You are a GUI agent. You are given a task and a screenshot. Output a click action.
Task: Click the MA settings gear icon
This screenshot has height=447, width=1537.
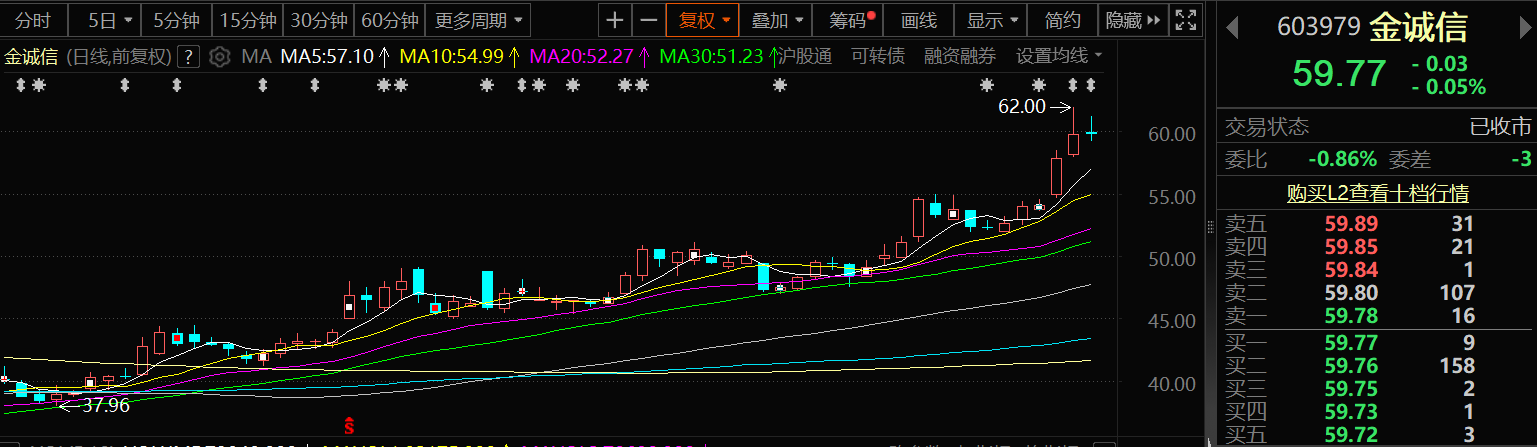point(221,57)
